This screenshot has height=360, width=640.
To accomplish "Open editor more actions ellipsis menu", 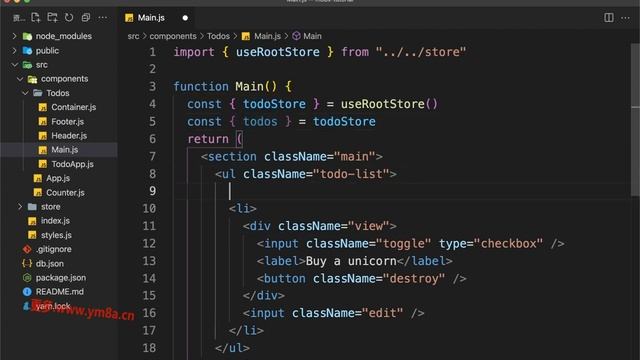I will [625, 18].
